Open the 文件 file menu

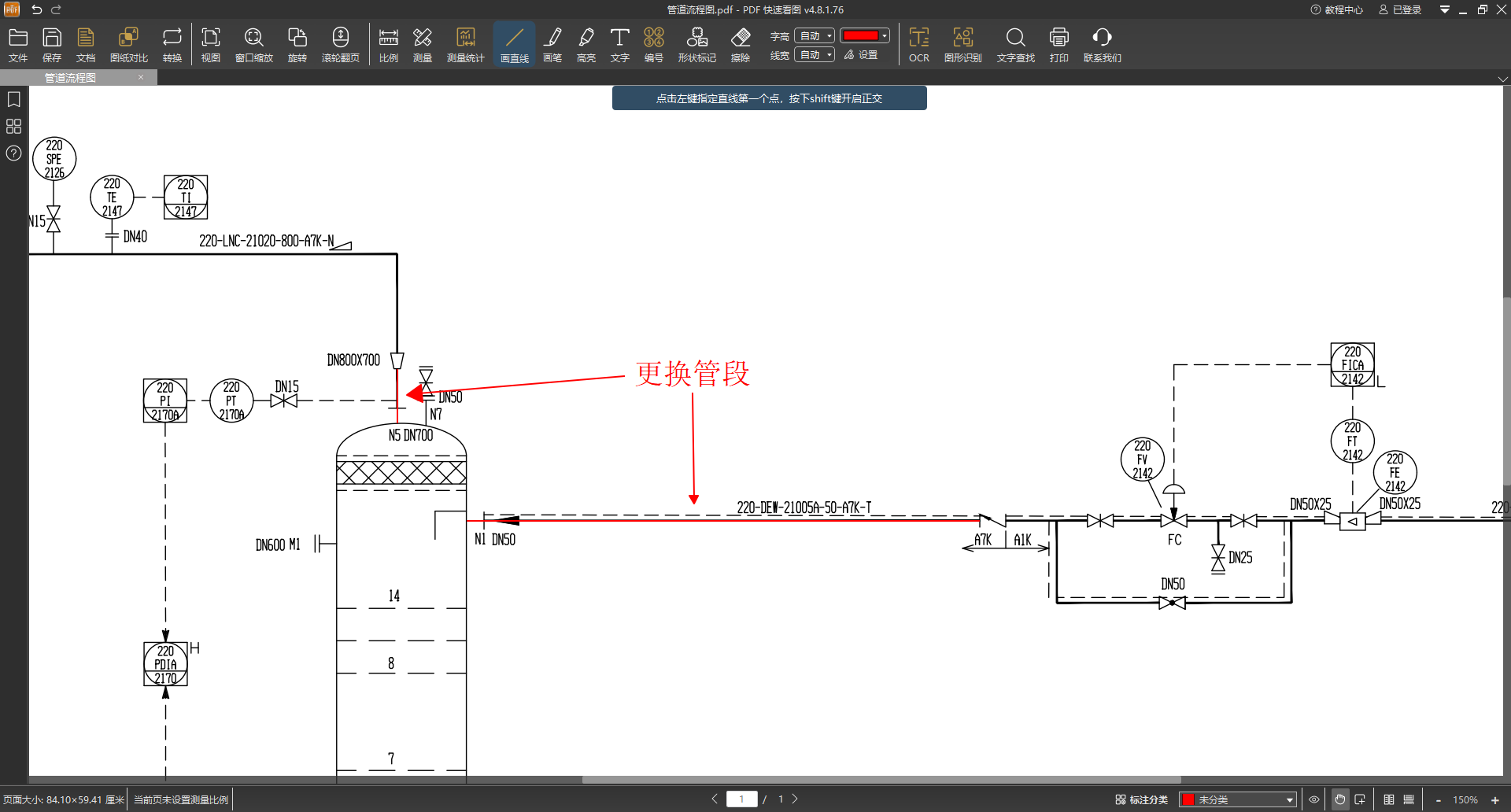18,45
